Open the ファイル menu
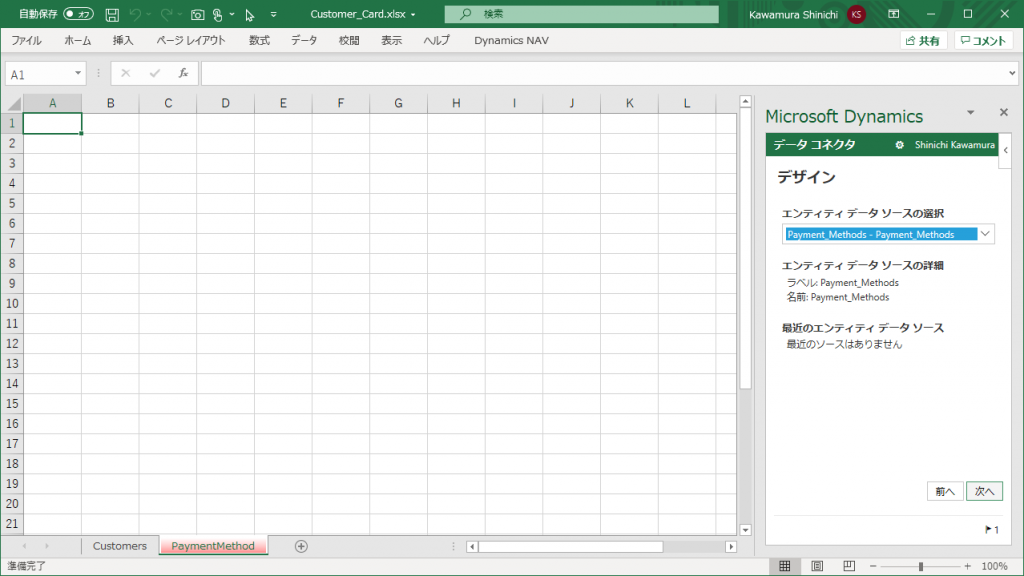The width and height of the screenshot is (1024, 576). click(x=26, y=40)
